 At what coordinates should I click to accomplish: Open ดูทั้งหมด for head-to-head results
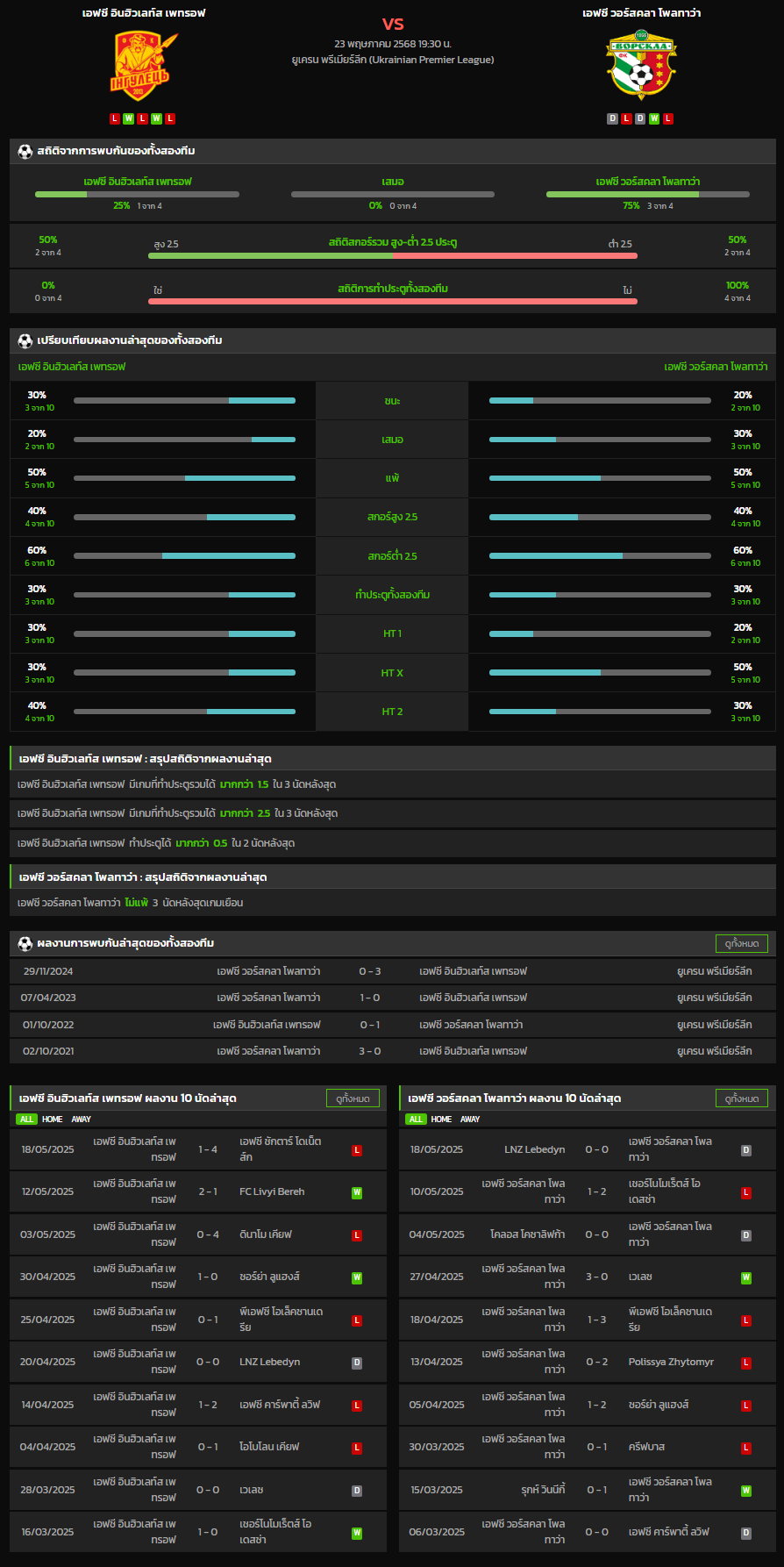click(x=742, y=943)
